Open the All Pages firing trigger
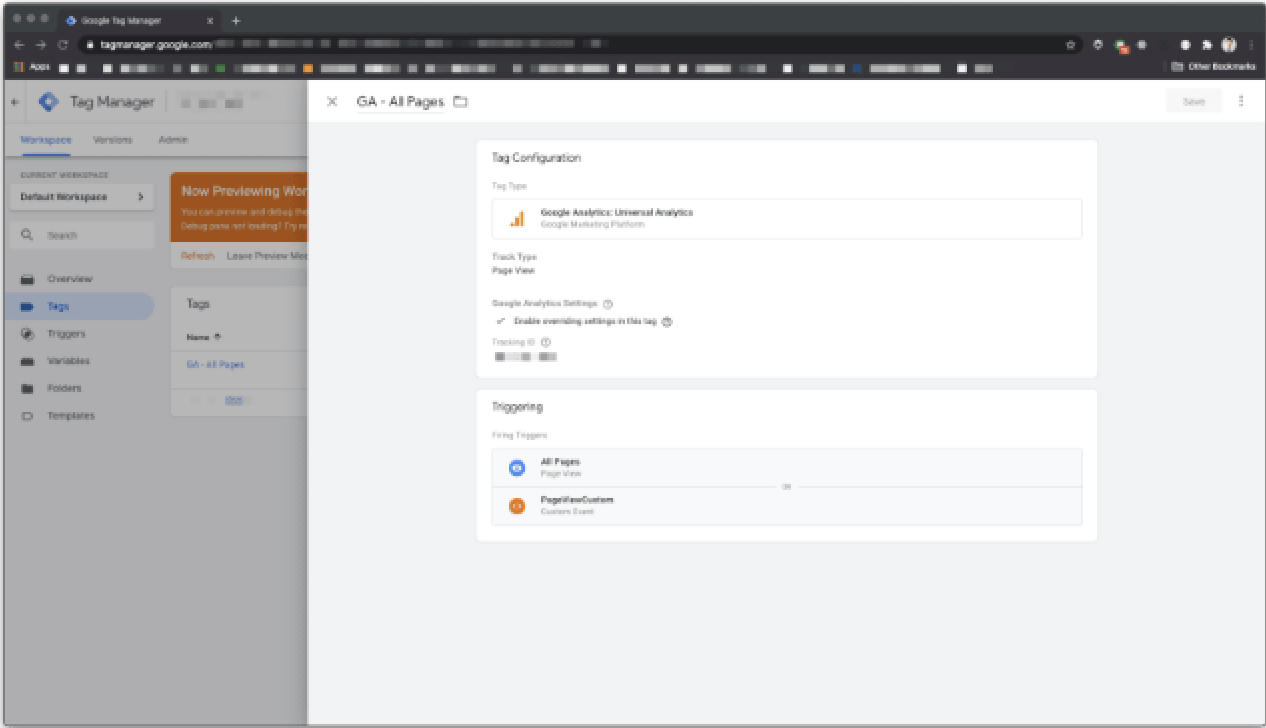This screenshot has width=1266, height=728. [x=786, y=467]
